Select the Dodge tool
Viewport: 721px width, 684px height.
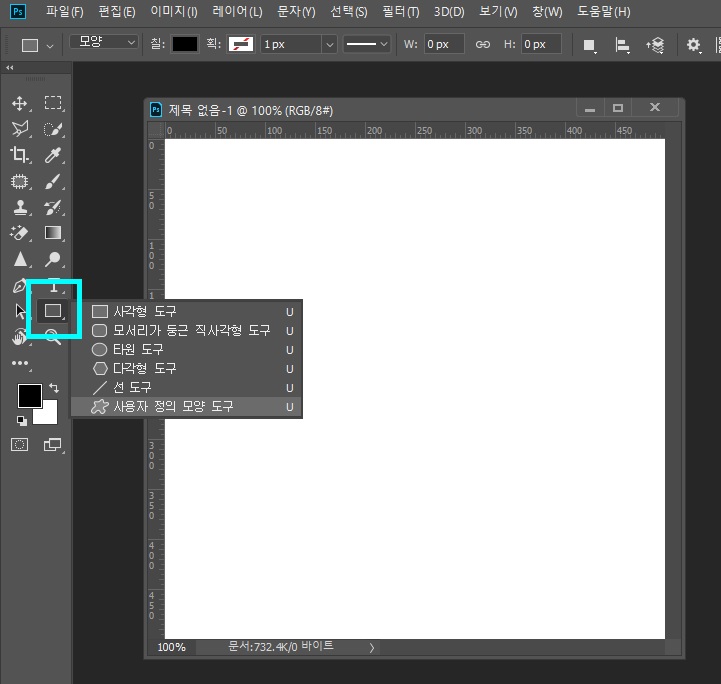point(53,259)
